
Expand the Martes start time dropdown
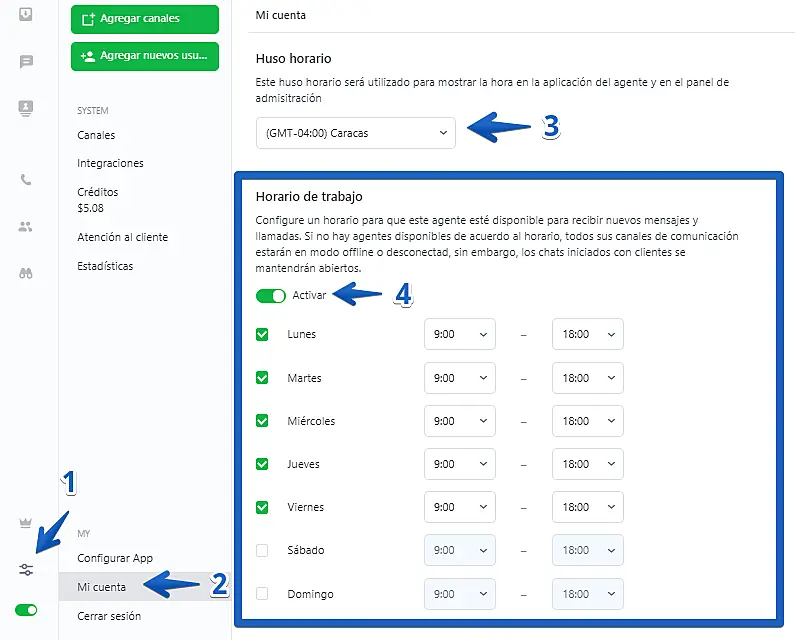[460, 378]
